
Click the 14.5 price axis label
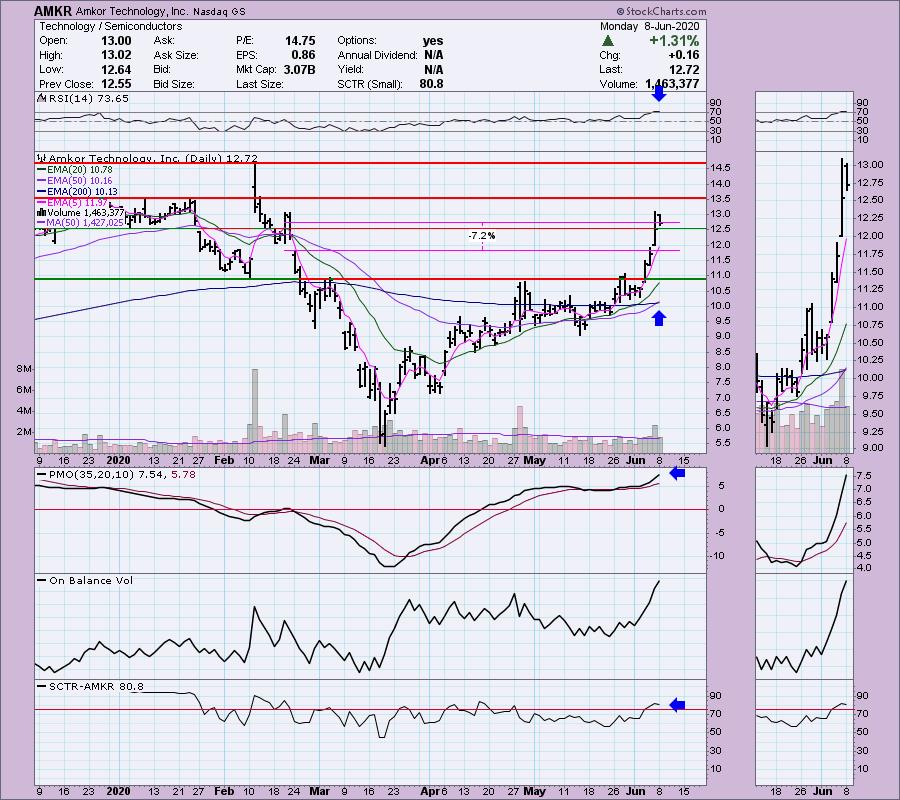pyautogui.click(x=720, y=168)
